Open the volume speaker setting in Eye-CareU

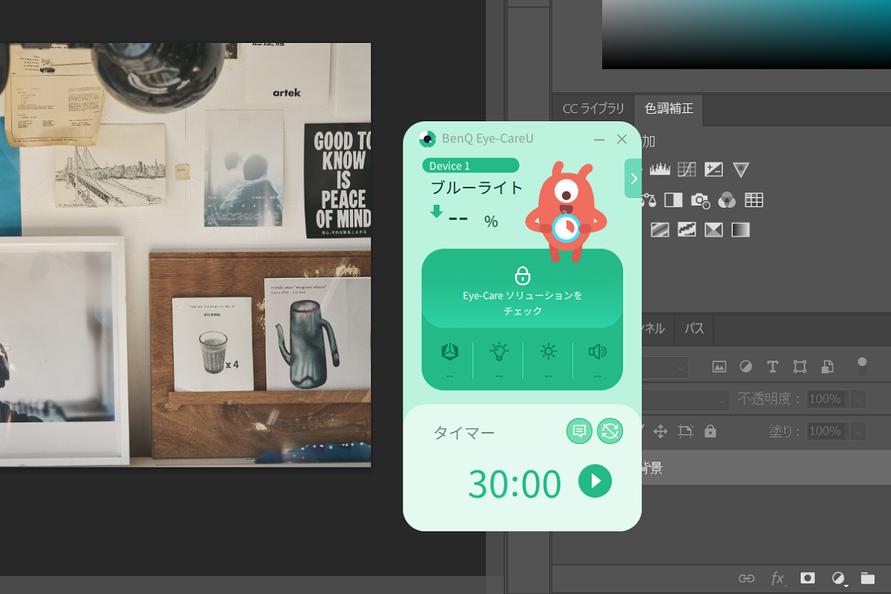pyautogui.click(x=597, y=352)
